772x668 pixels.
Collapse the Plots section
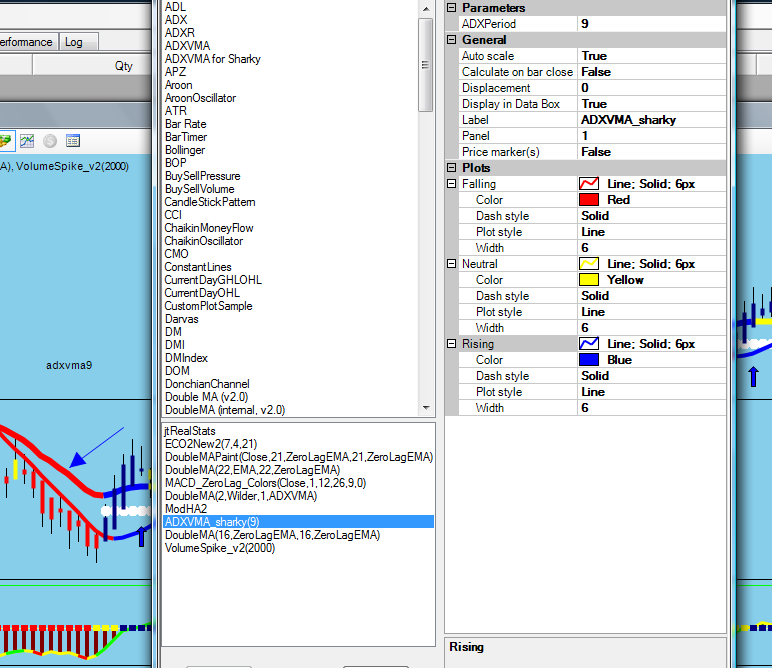point(451,168)
